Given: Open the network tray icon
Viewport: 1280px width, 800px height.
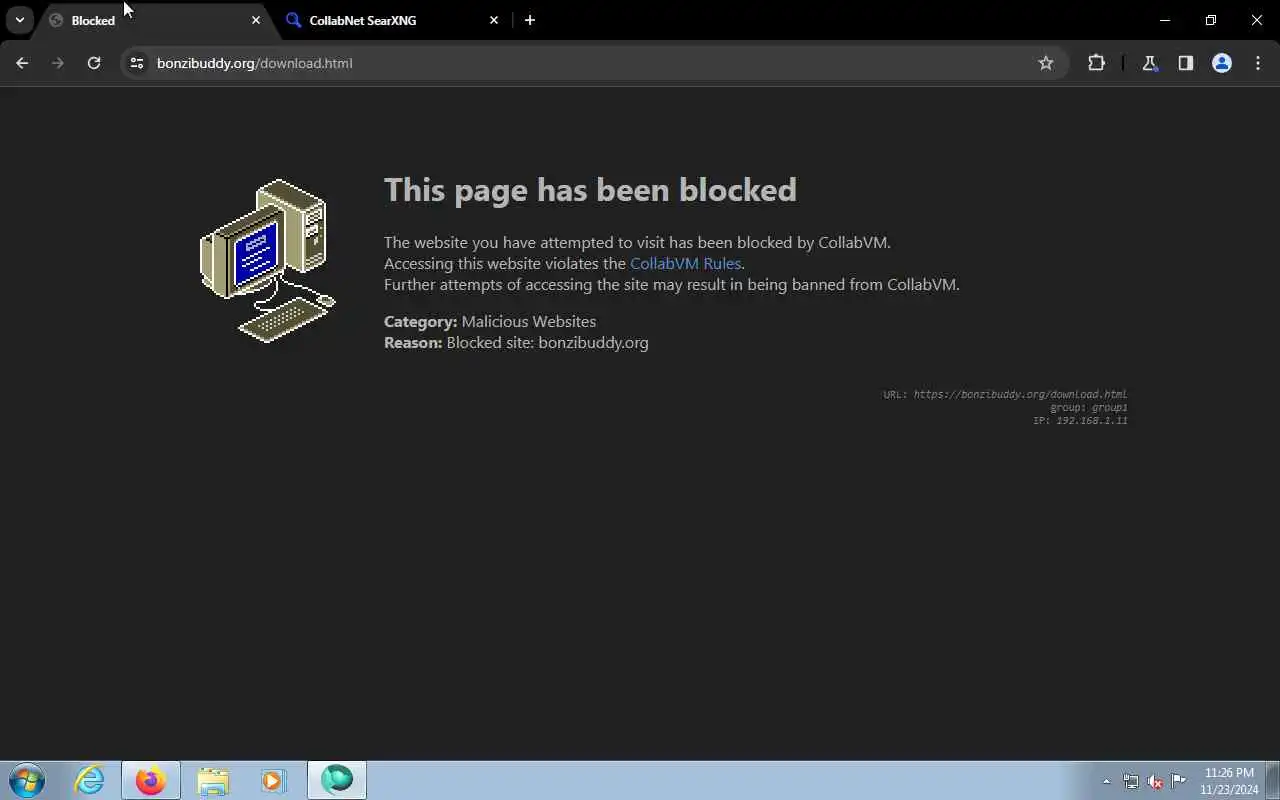Looking at the screenshot, I should click(x=1131, y=781).
